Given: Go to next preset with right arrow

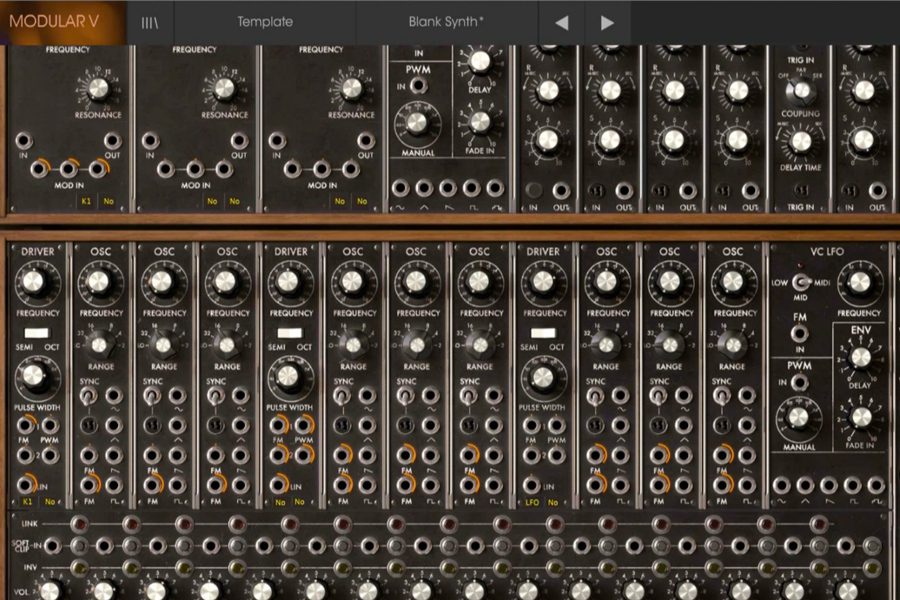Looking at the screenshot, I should (x=607, y=22).
